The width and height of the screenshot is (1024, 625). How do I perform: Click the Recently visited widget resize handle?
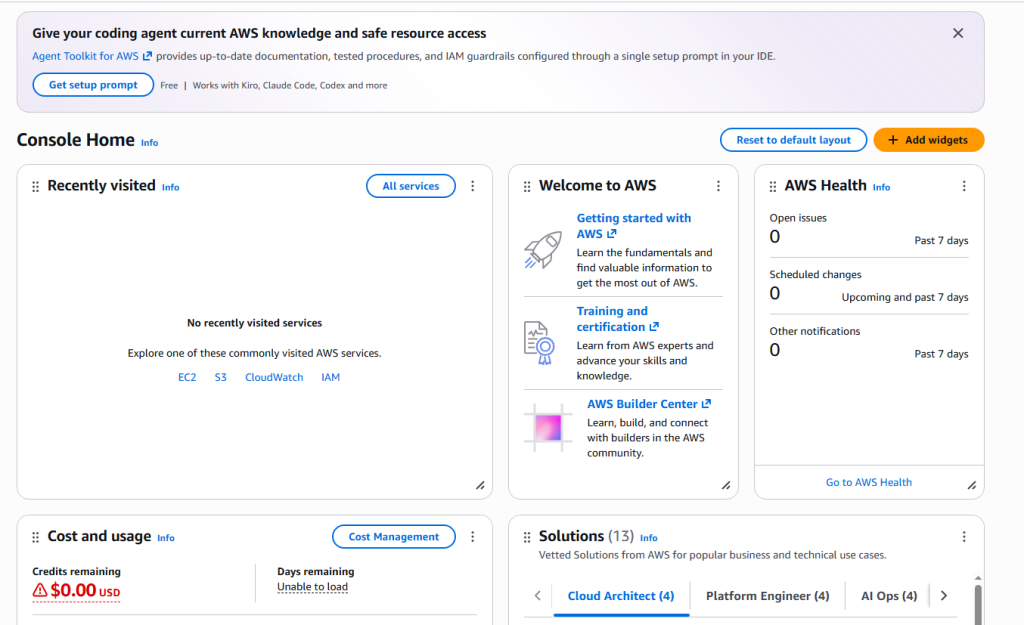tap(480, 485)
